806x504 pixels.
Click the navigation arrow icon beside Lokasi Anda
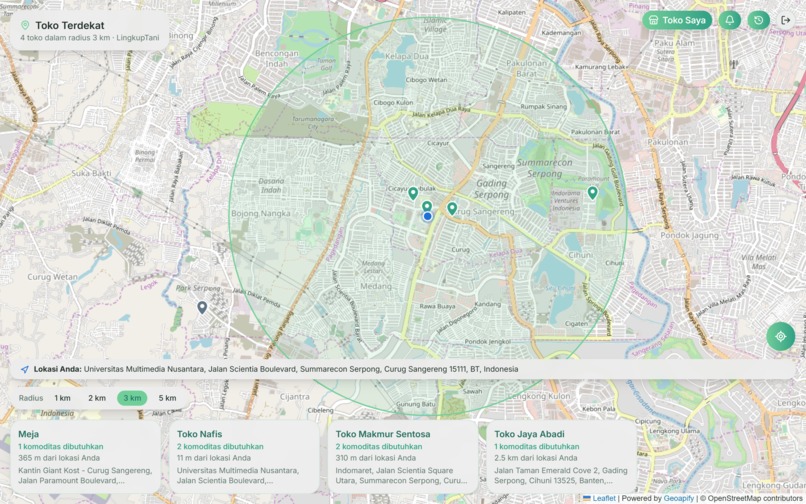point(24,369)
